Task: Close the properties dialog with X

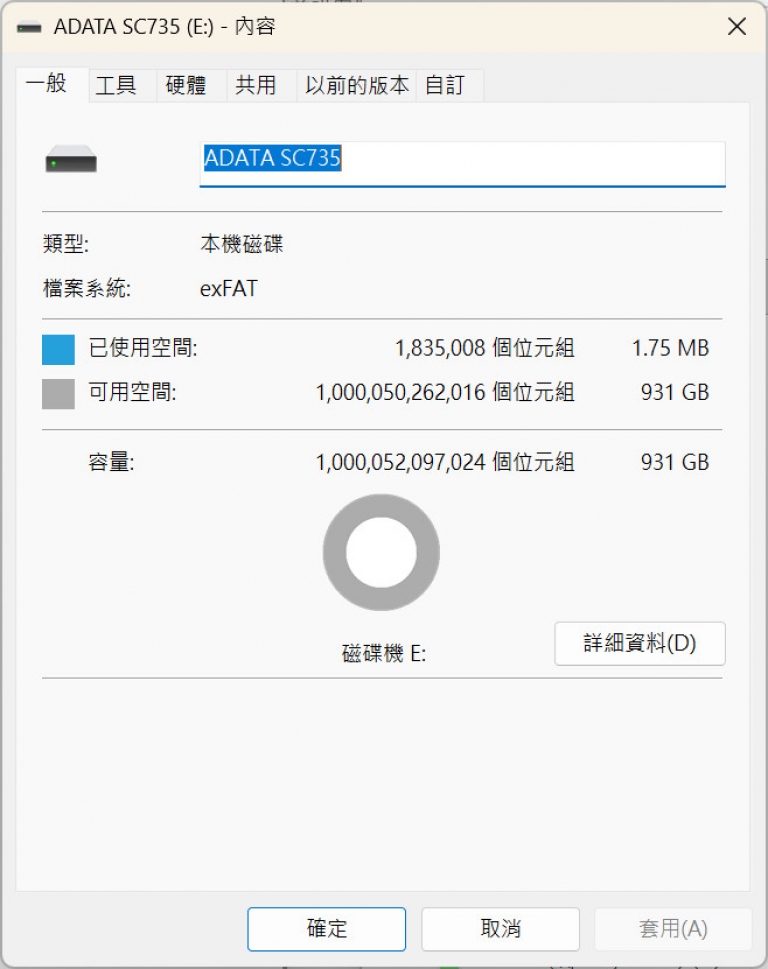Action: [737, 27]
